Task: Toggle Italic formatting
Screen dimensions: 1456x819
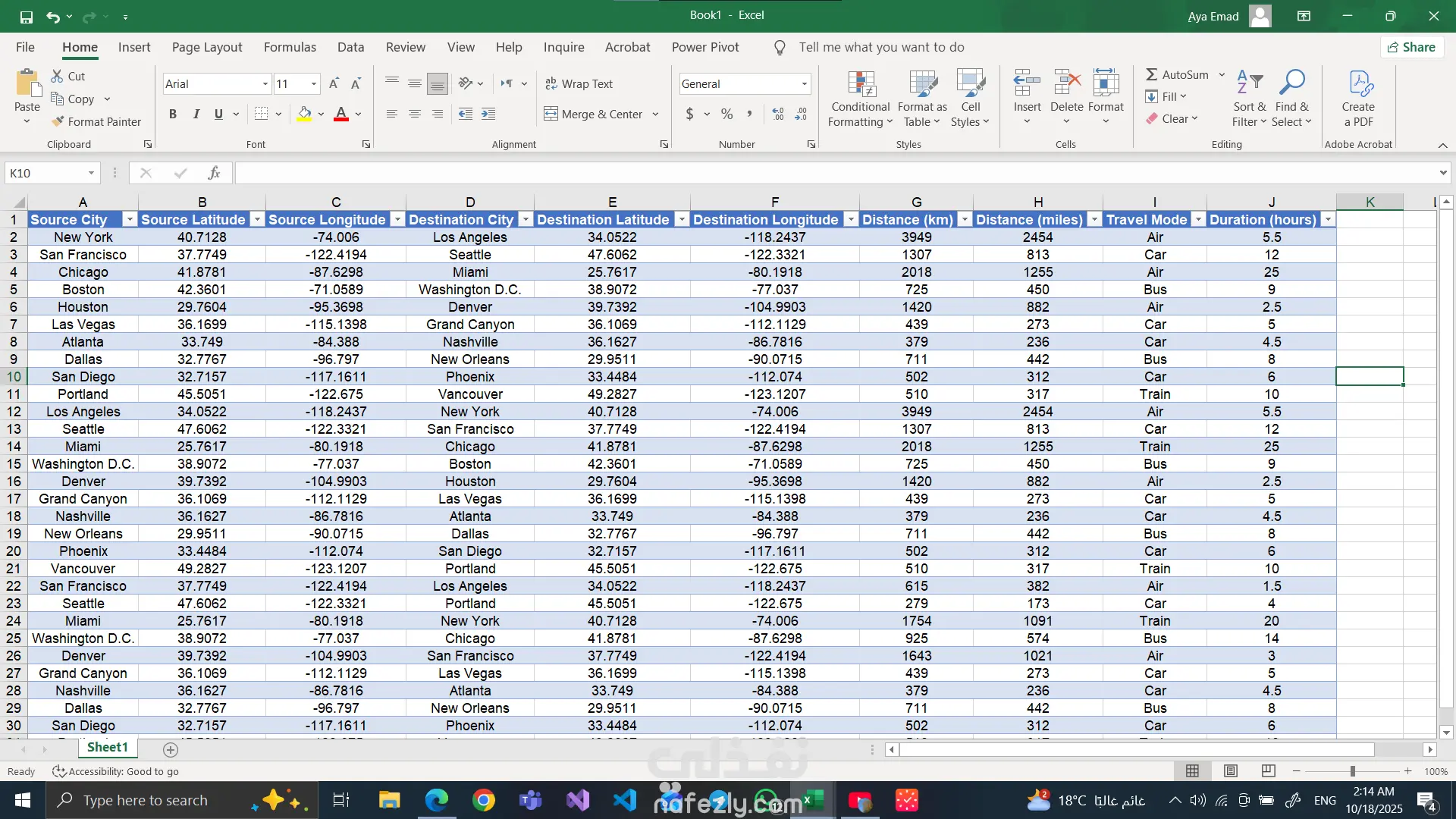Action: coord(196,114)
